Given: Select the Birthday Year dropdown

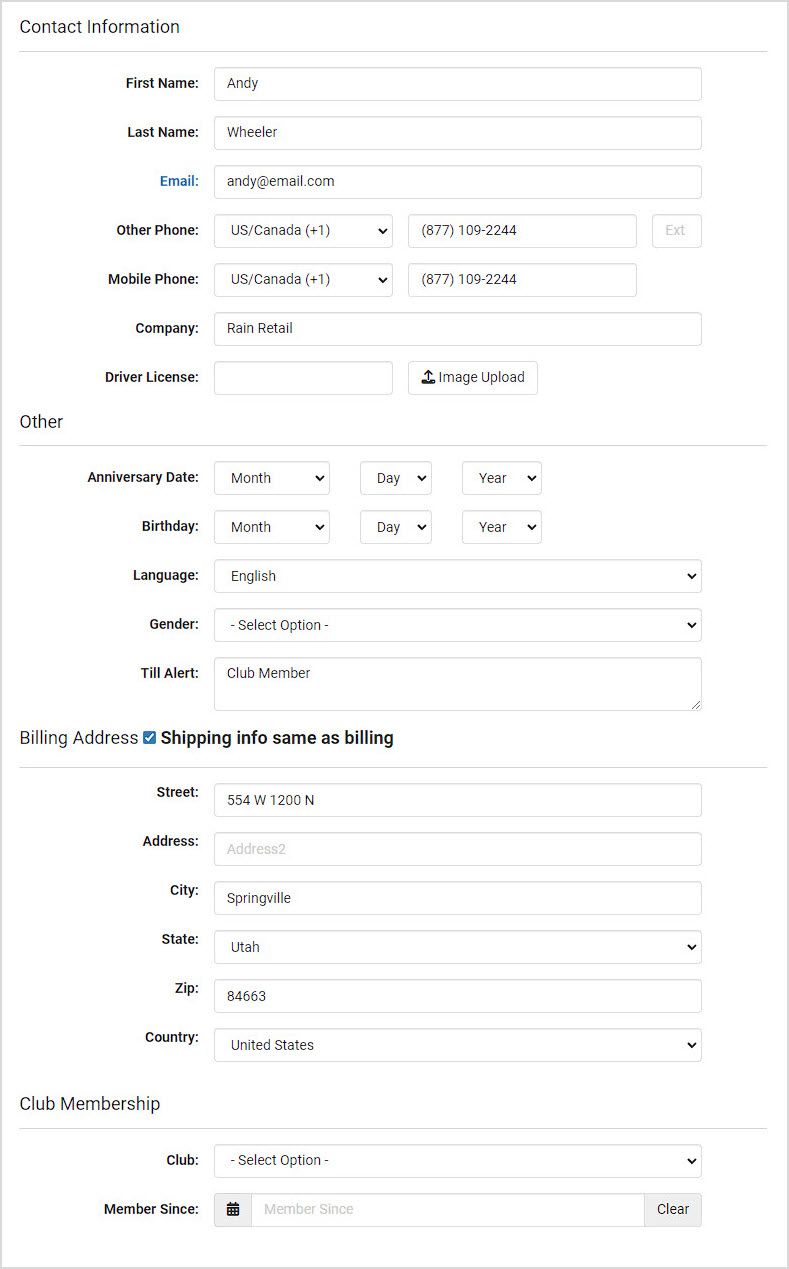Looking at the screenshot, I should point(502,527).
